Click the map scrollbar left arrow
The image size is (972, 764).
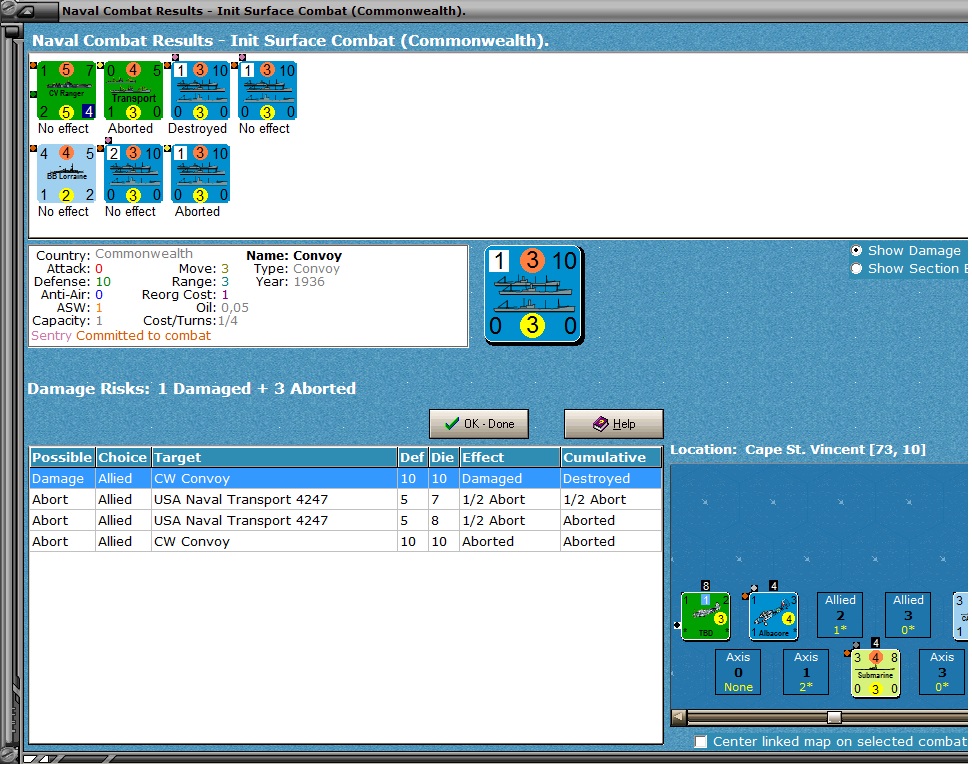tap(679, 717)
